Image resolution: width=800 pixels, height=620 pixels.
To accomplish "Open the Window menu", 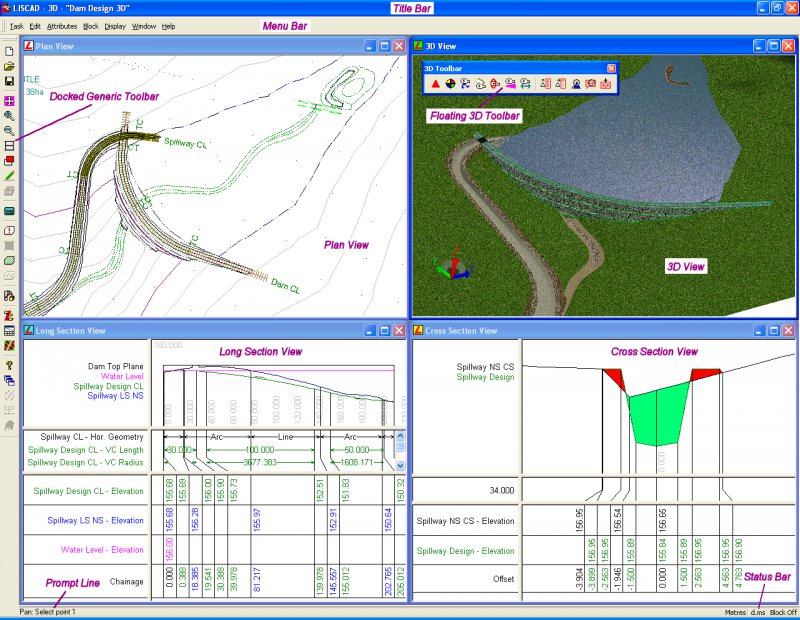I will (144, 26).
